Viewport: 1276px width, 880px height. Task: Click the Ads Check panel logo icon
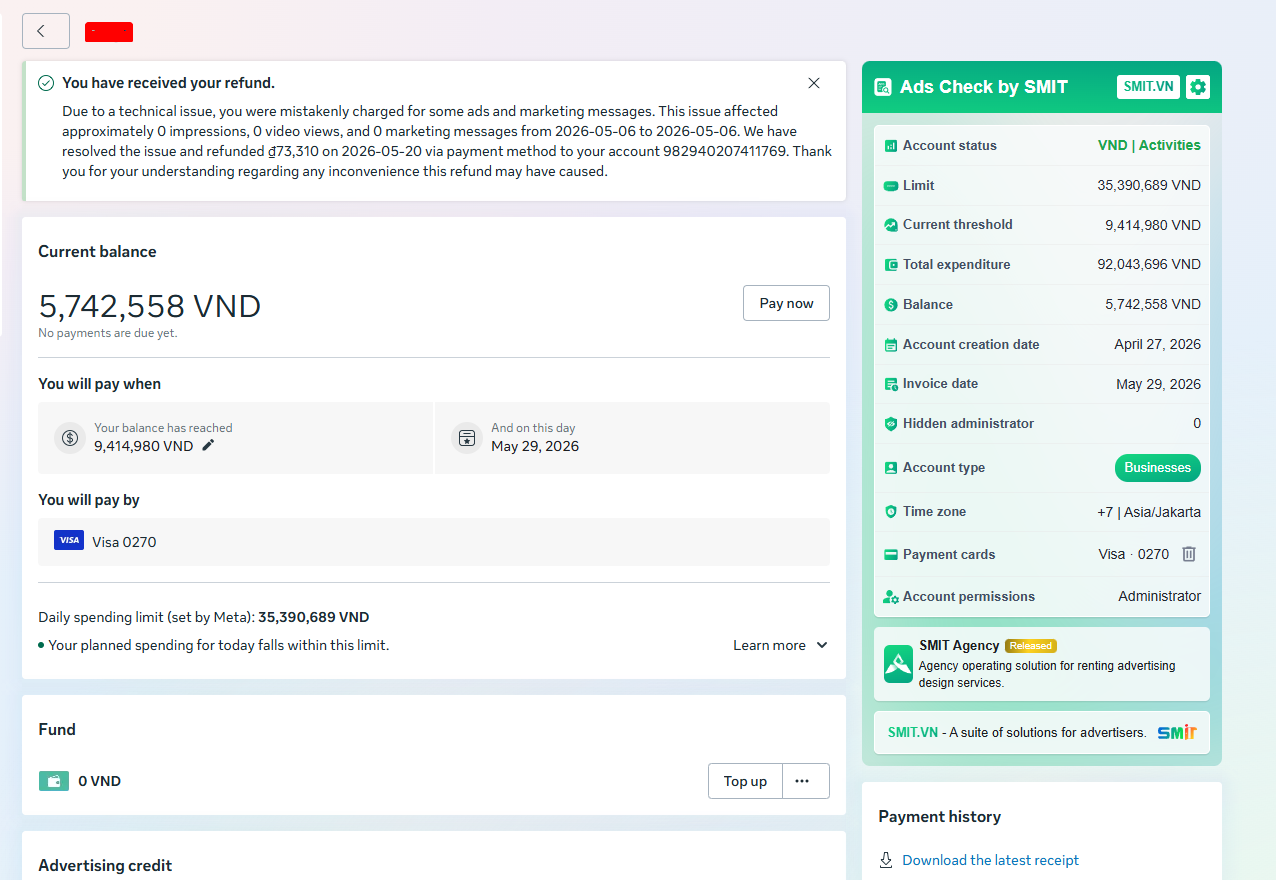883,87
